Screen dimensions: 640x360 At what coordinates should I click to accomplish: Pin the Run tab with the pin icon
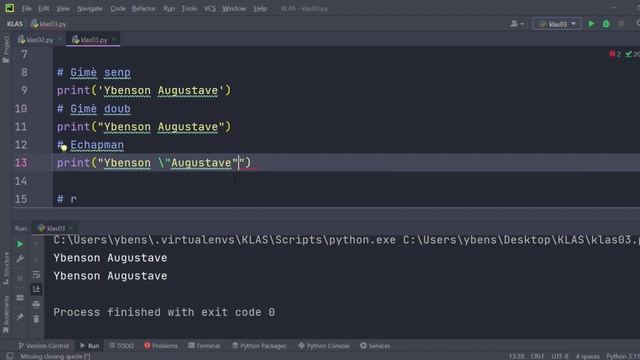(20, 317)
